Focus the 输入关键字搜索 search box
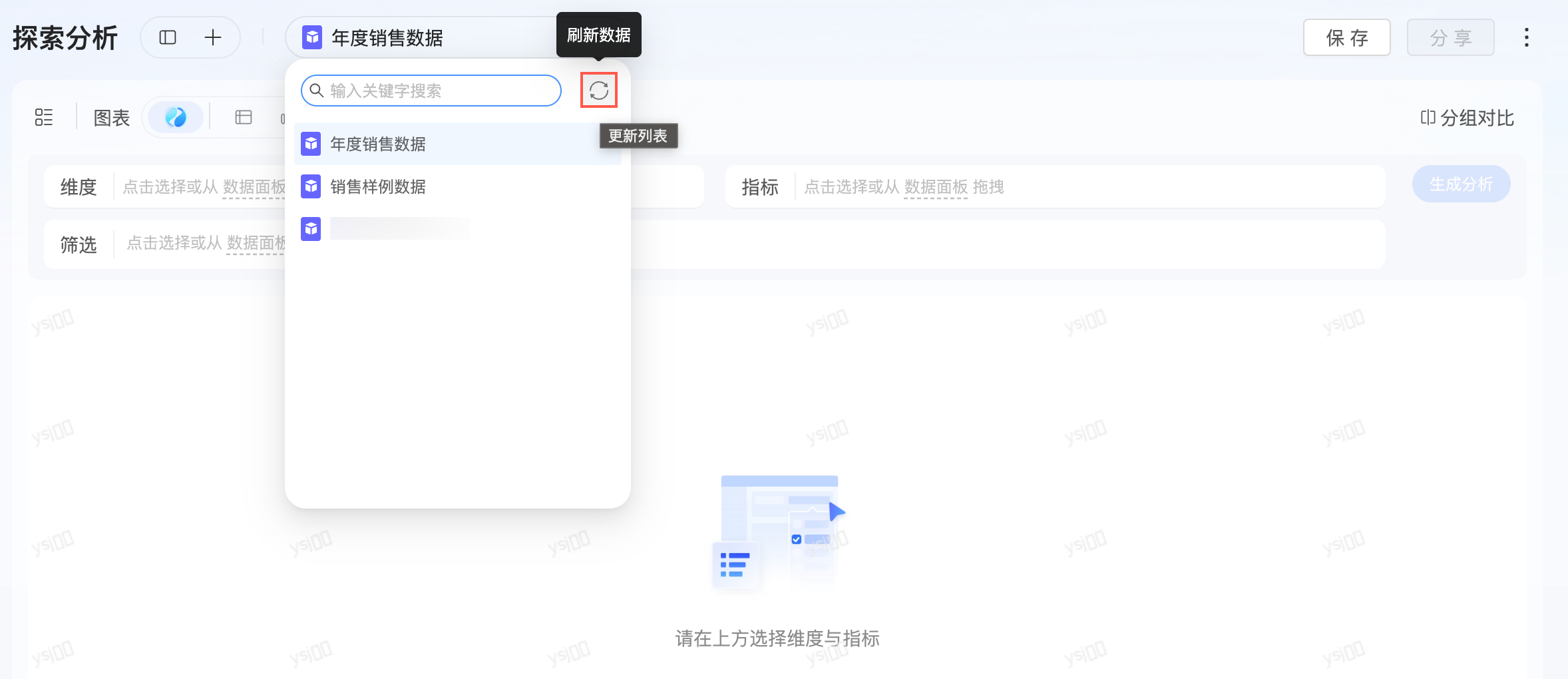This screenshot has height=679, width=1568. (431, 91)
